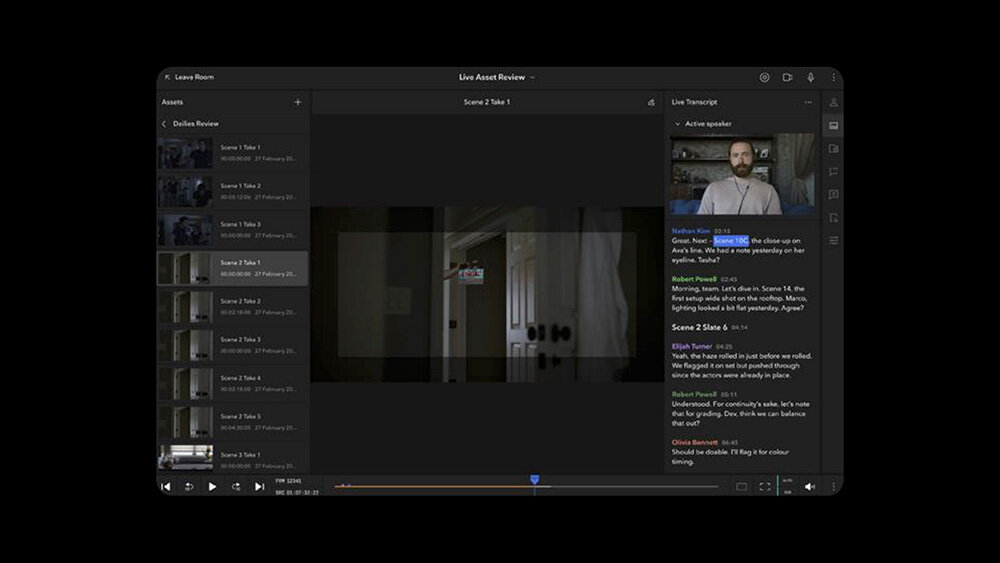The image size is (1000, 563).
Task: Skip to the previous clip
Action: pos(166,487)
